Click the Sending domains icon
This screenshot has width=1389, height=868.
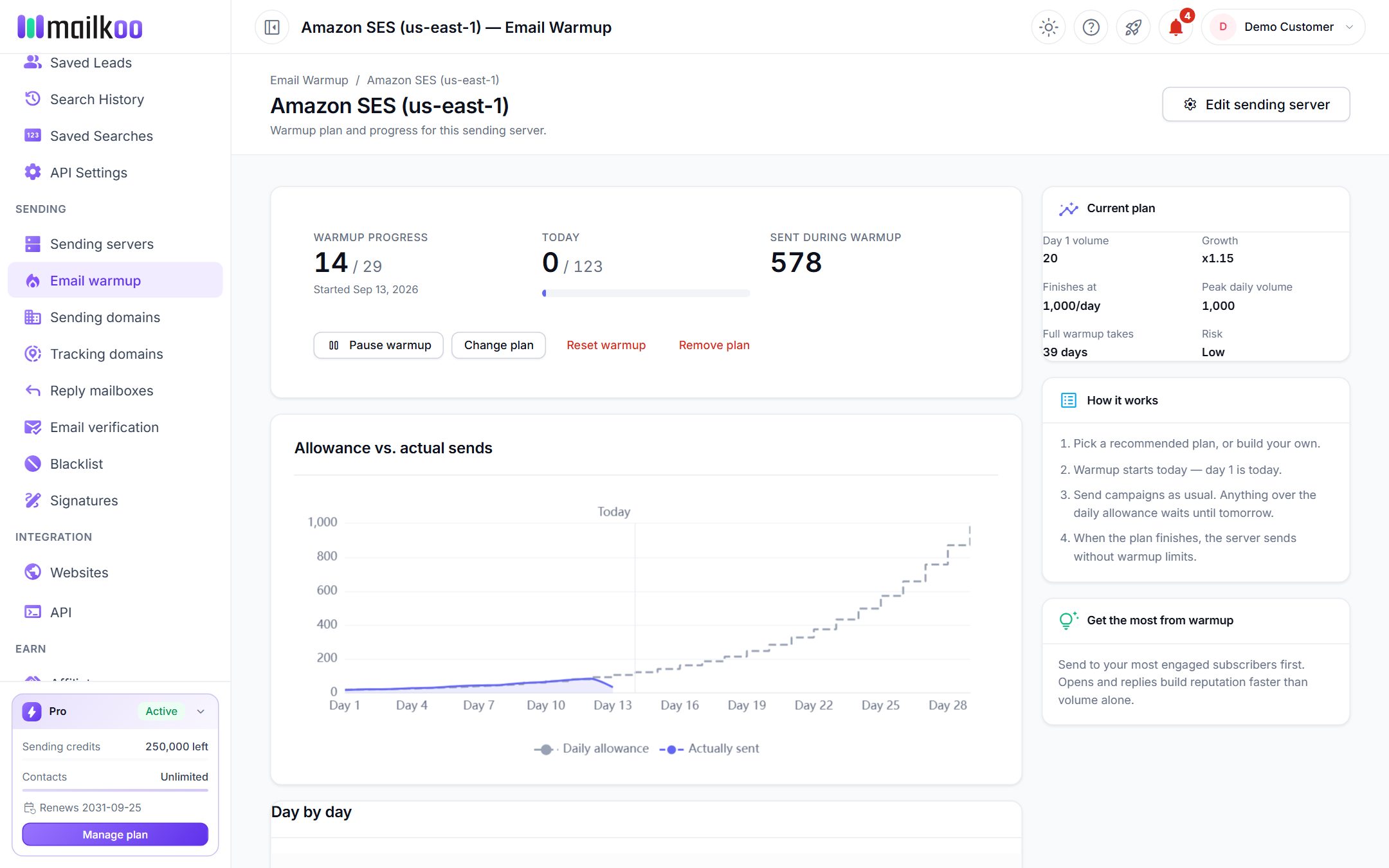click(x=33, y=317)
